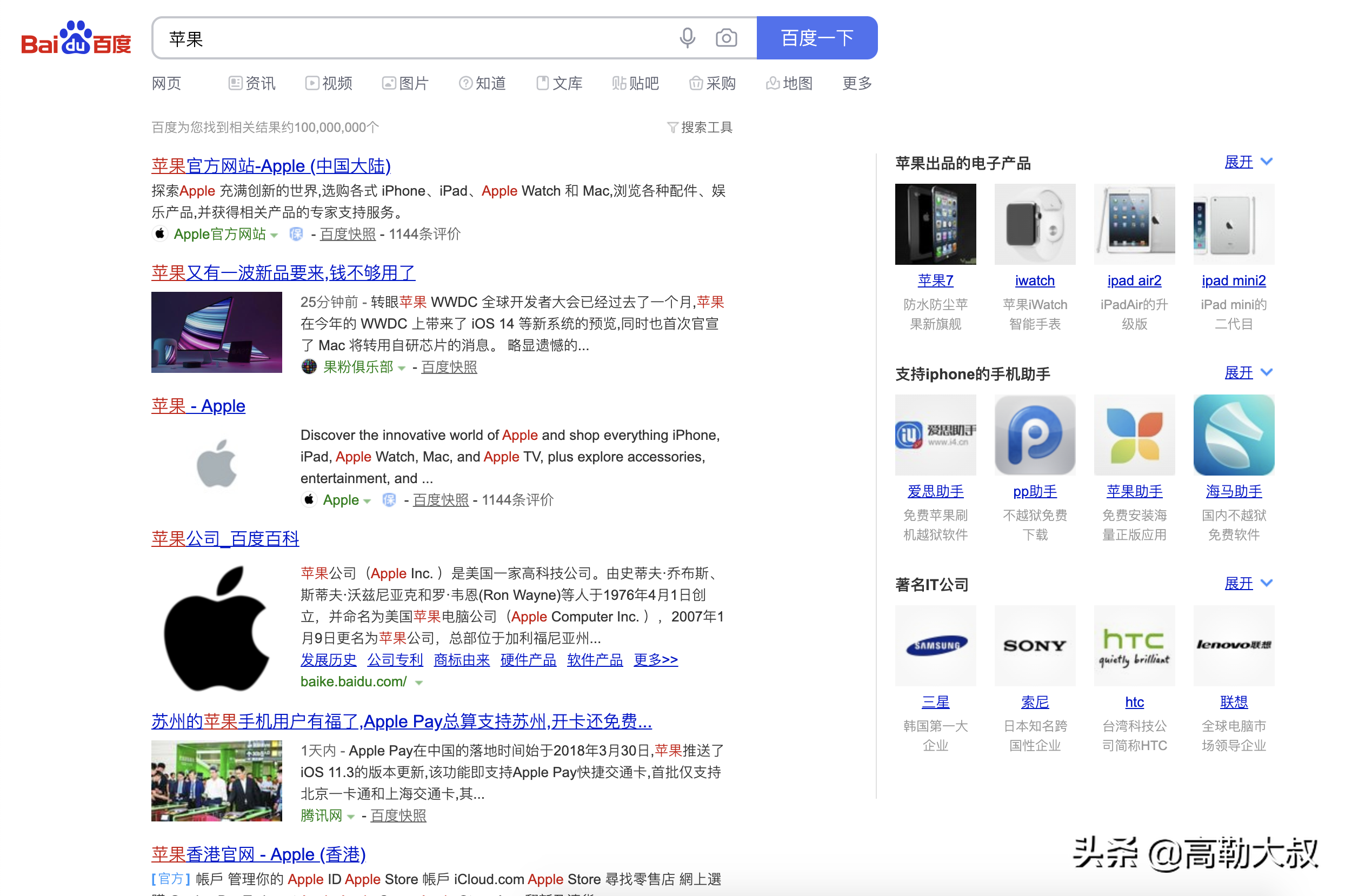Expand 著名IT公司 section via 展开
This screenshot has height=896, width=1345.
pyautogui.click(x=1248, y=584)
